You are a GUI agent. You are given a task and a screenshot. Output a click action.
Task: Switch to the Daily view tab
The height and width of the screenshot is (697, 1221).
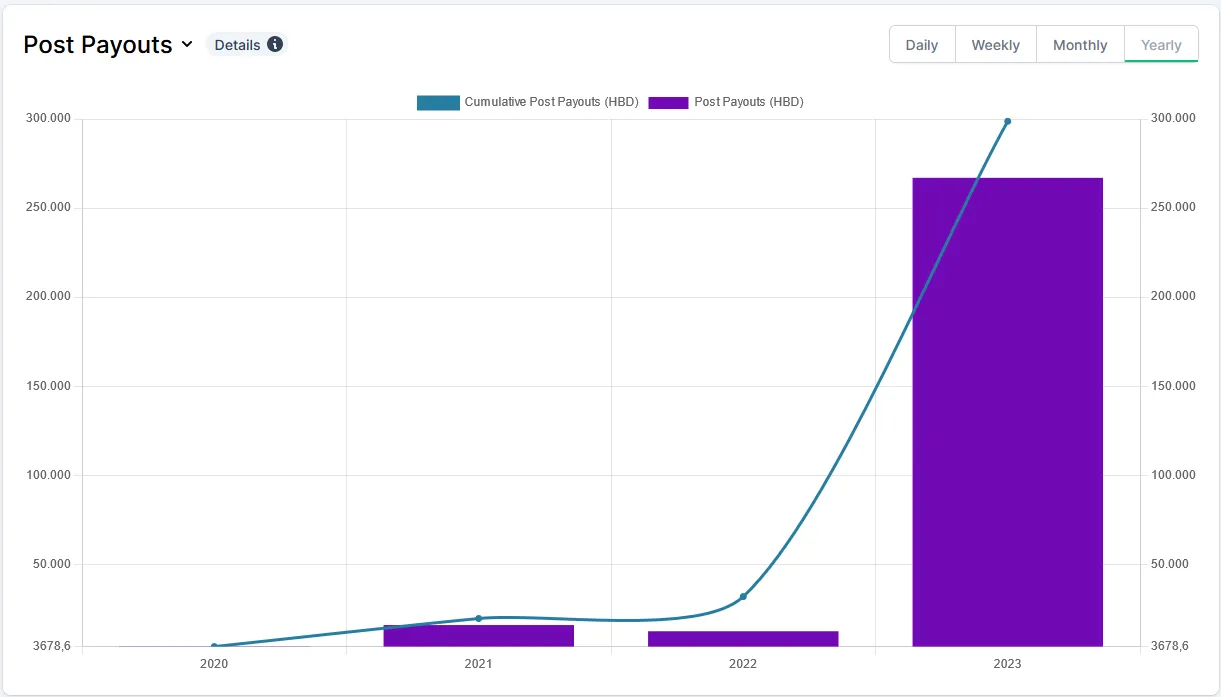pos(921,45)
